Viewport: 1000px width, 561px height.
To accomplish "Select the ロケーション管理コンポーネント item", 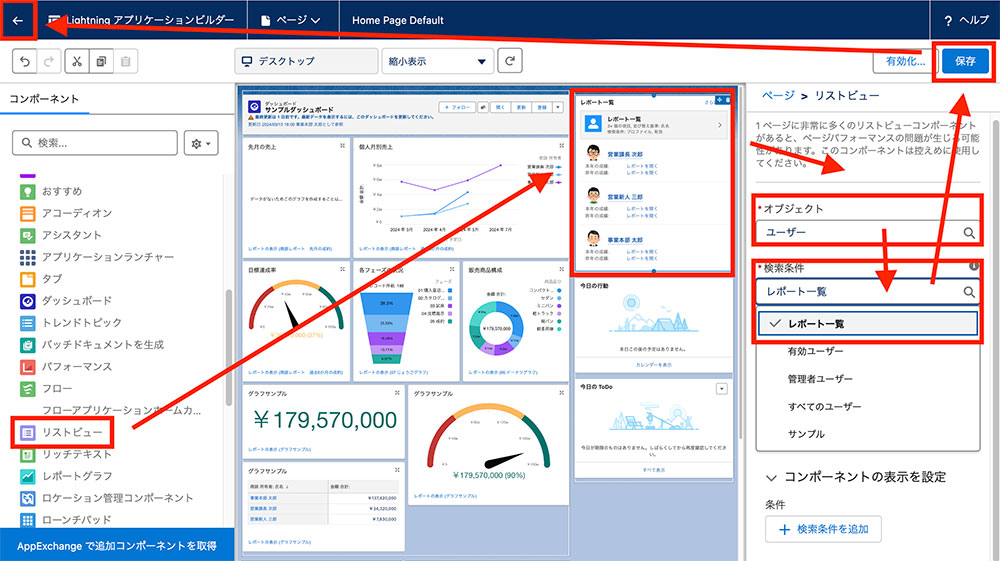I will point(107,498).
